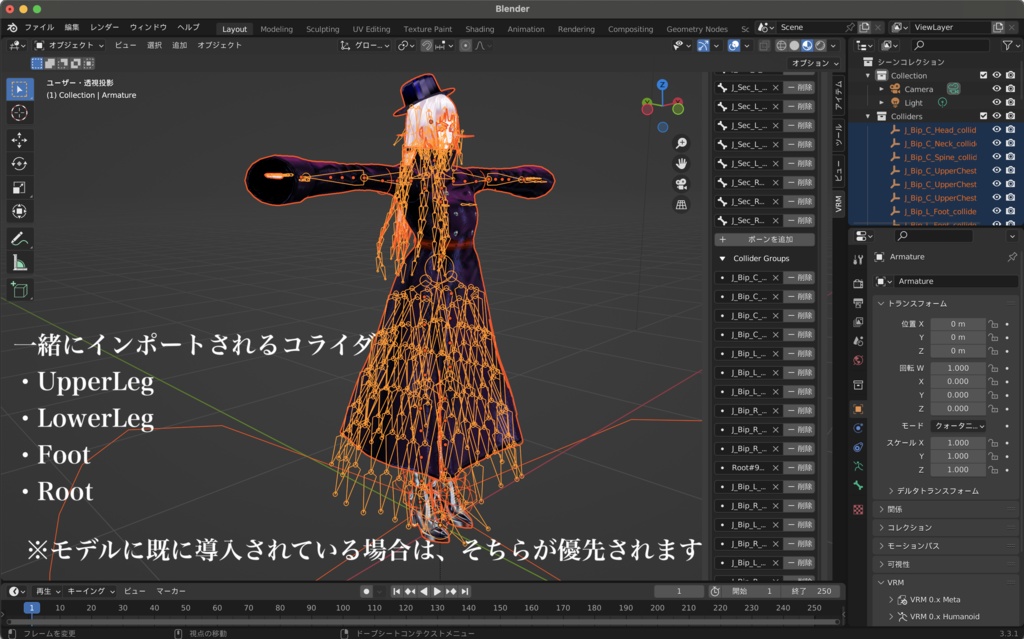
Task: Click the jump-to-end playback control
Action: click(x=464, y=591)
